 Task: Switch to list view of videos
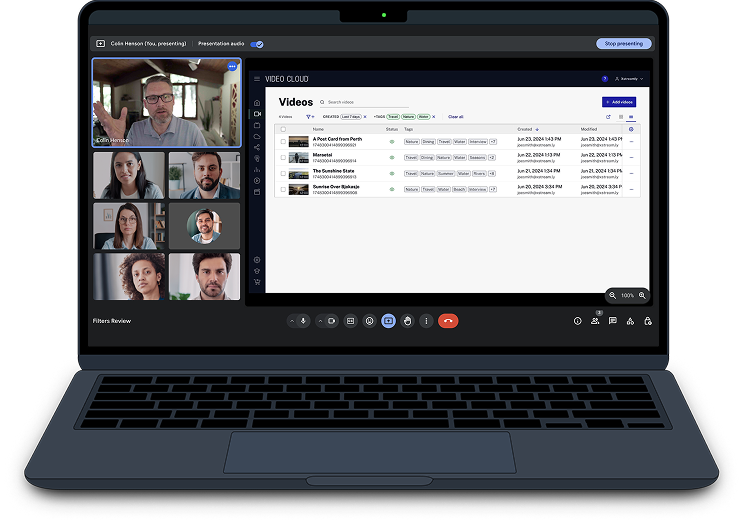631,117
